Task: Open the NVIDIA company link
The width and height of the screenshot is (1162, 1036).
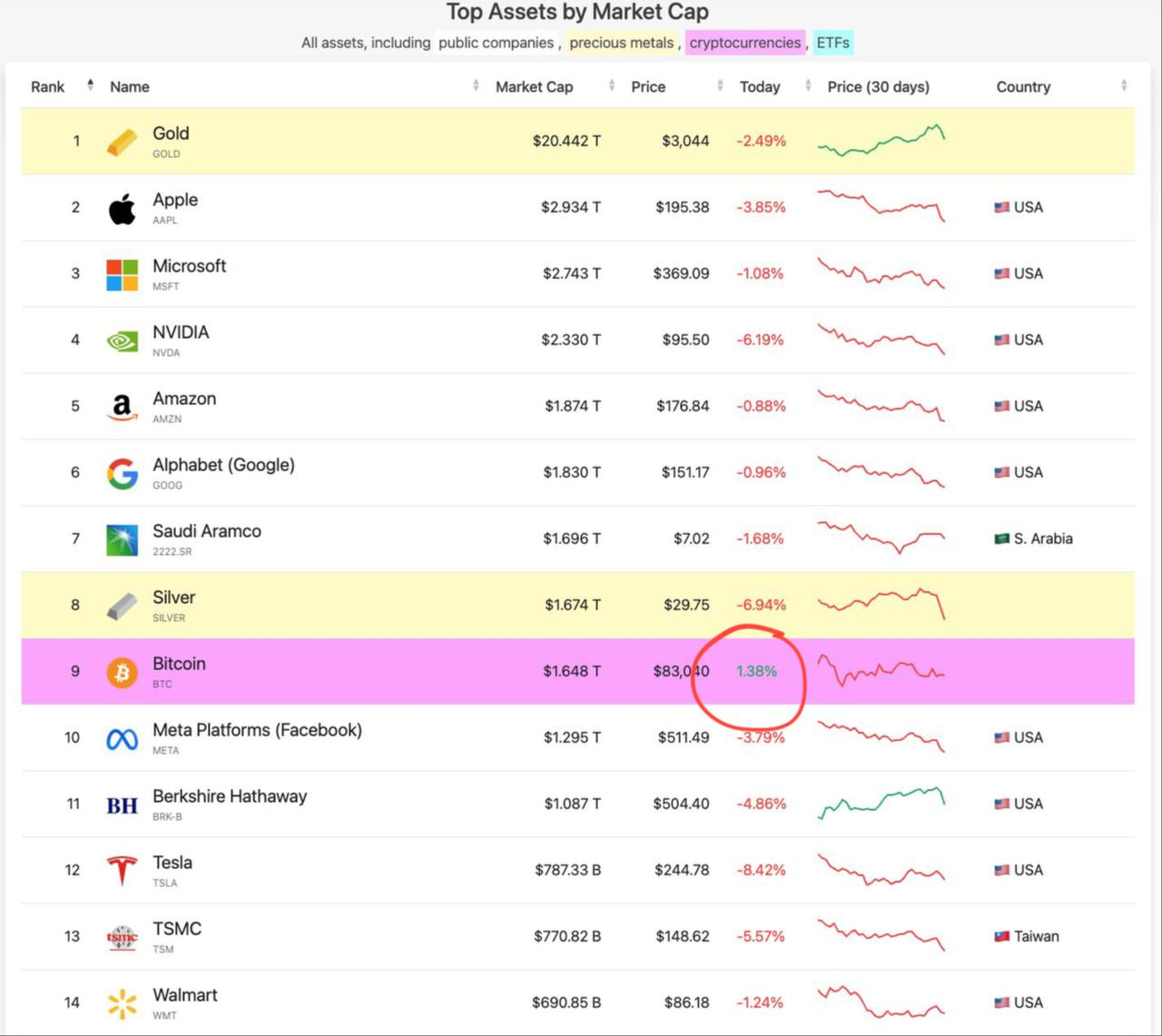Action: pyautogui.click(x=181, y=332)
